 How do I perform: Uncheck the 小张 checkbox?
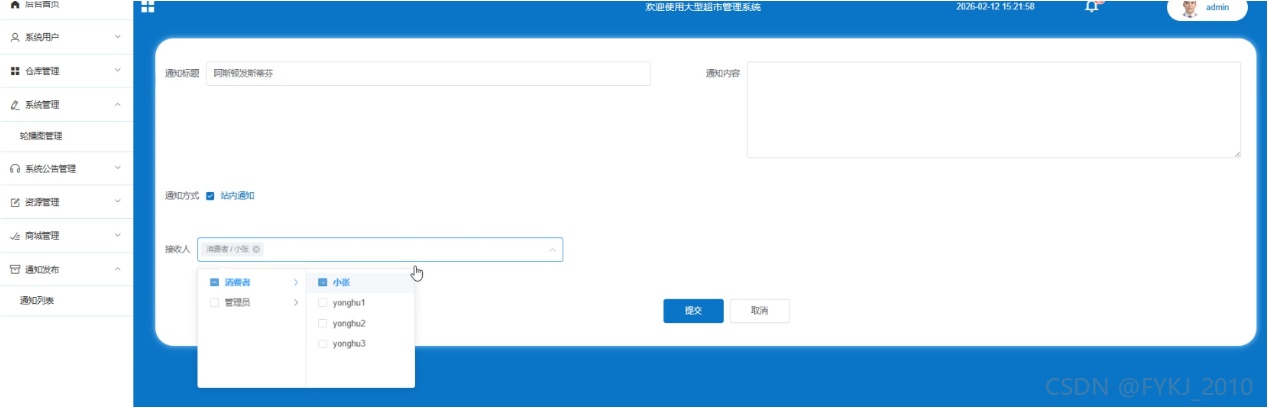pyautogui.click(x=322, y=283)
